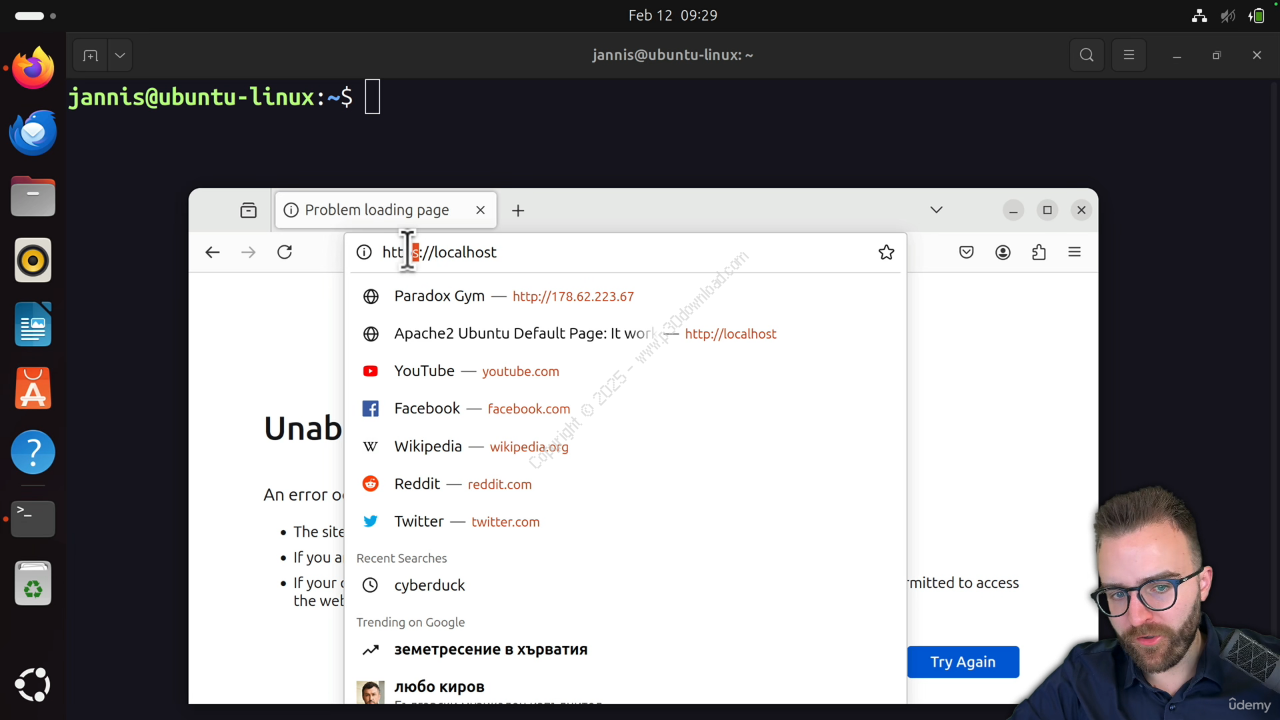
Task: Launch LibreOffice Writer from the dock
Action: click(x=33, y=325)
